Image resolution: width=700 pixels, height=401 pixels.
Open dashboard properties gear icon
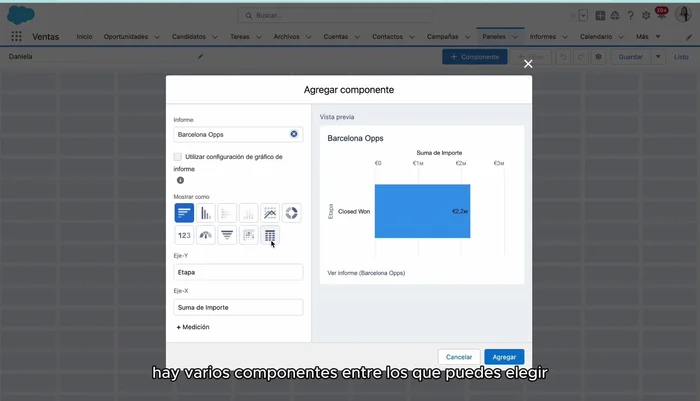[598, 57]
